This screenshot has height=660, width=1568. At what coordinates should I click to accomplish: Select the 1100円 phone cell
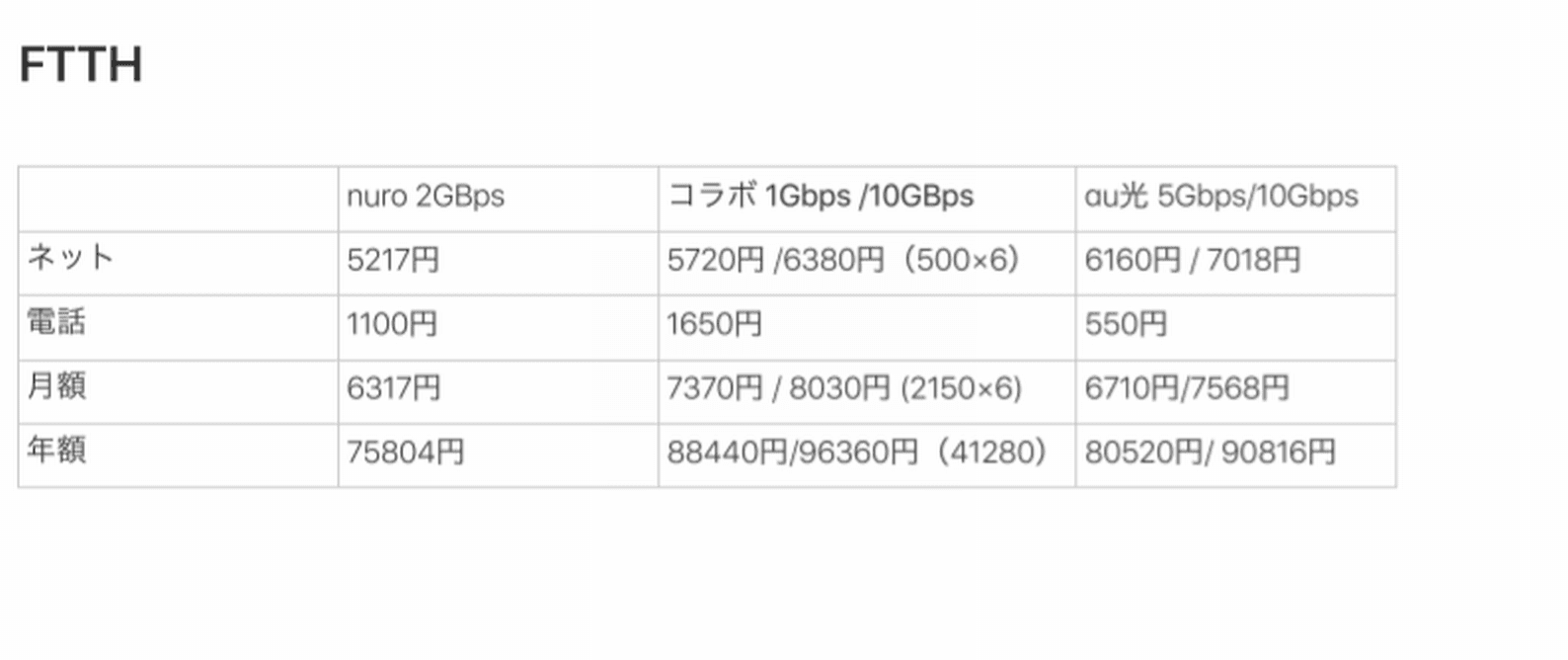click(x=498, y=327)
